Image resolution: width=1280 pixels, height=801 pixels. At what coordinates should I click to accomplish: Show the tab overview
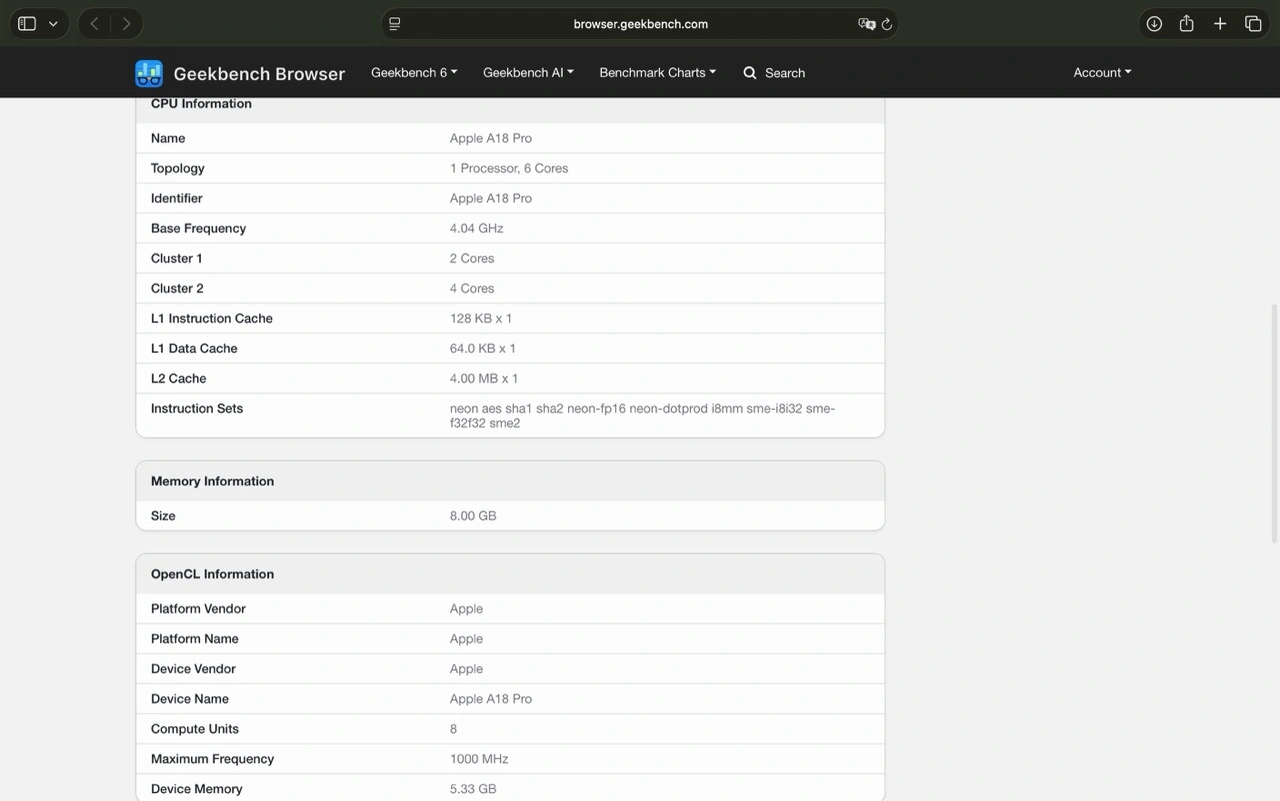click(x=1253, y=24)
